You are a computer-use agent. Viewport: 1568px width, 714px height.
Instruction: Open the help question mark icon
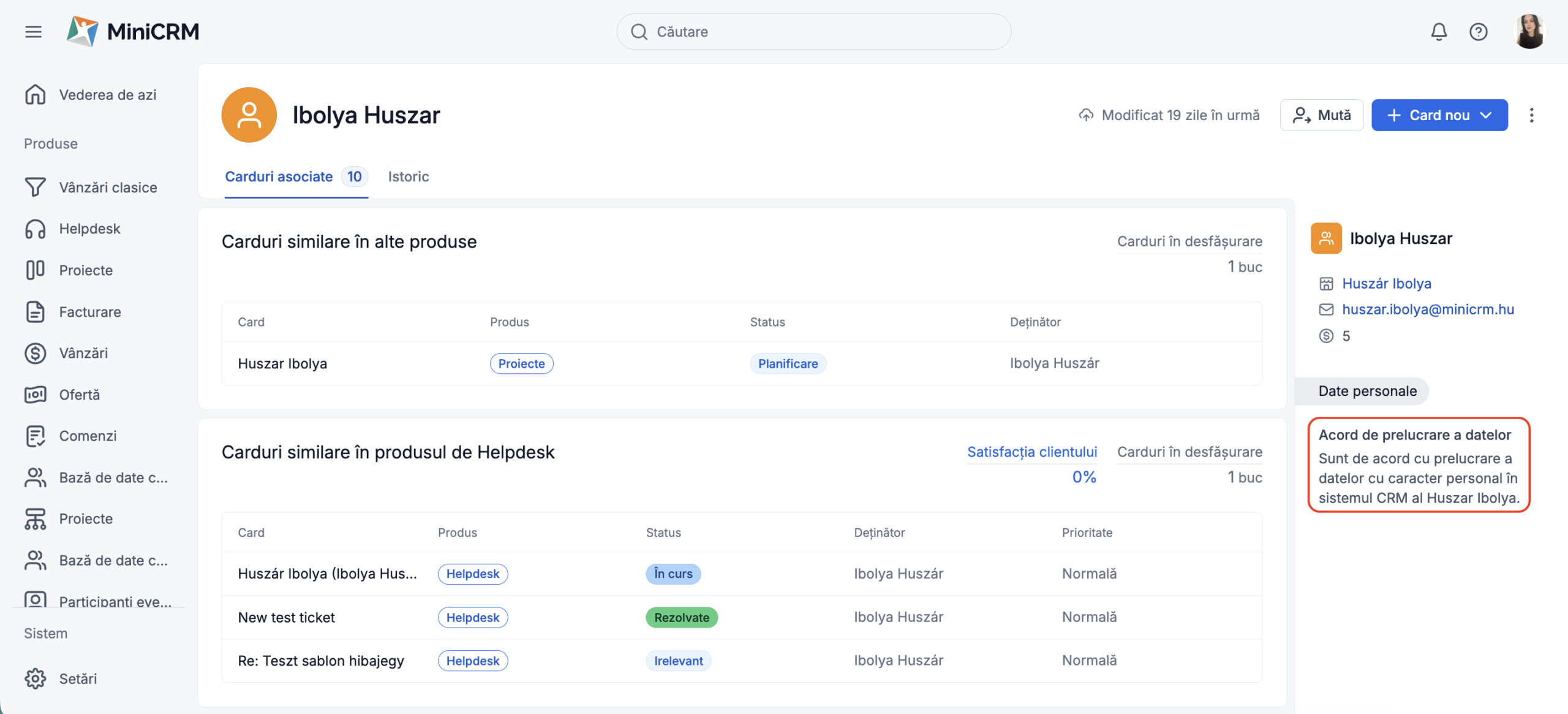click(1478, 32)
